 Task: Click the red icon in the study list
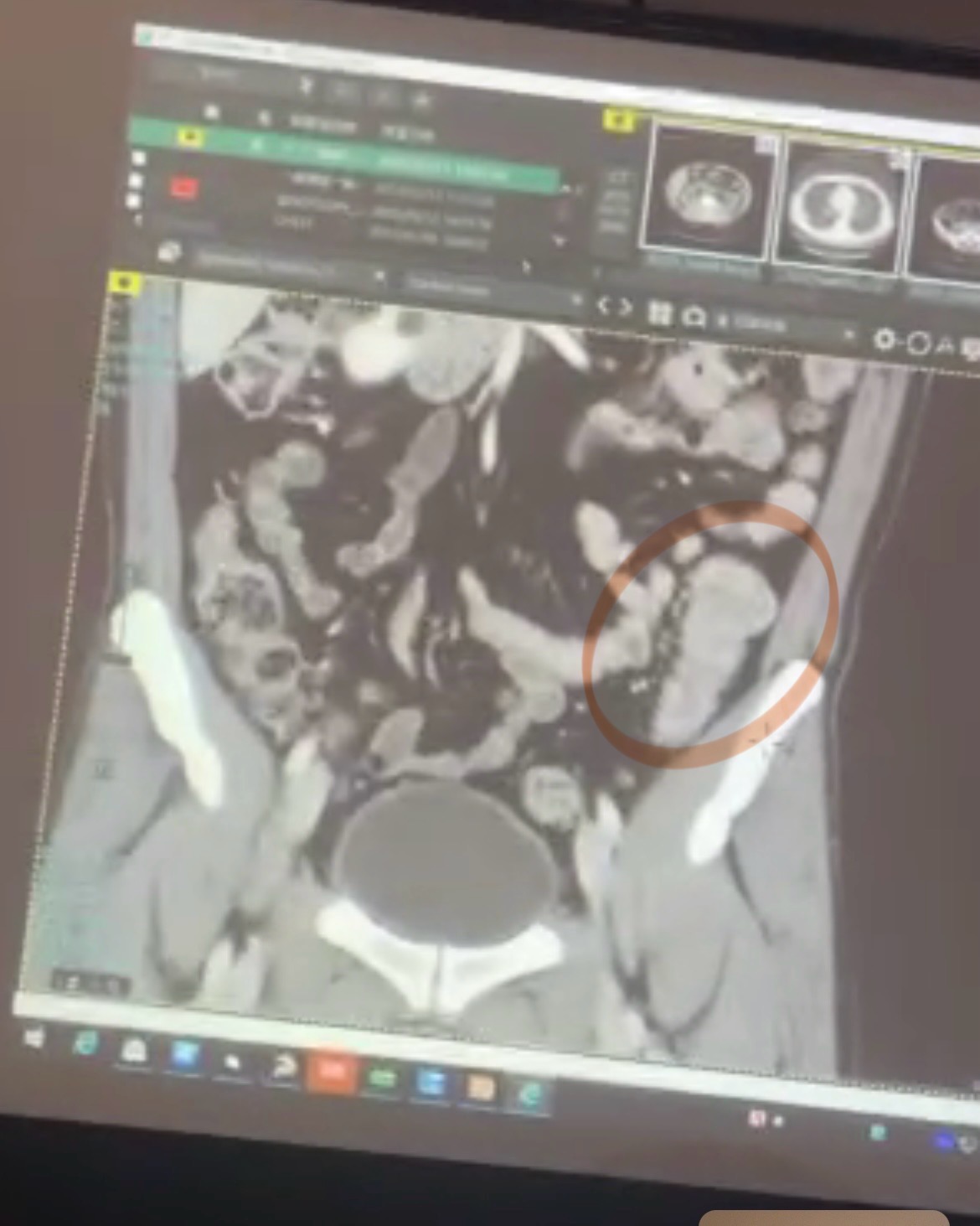(x=183, y=188)
